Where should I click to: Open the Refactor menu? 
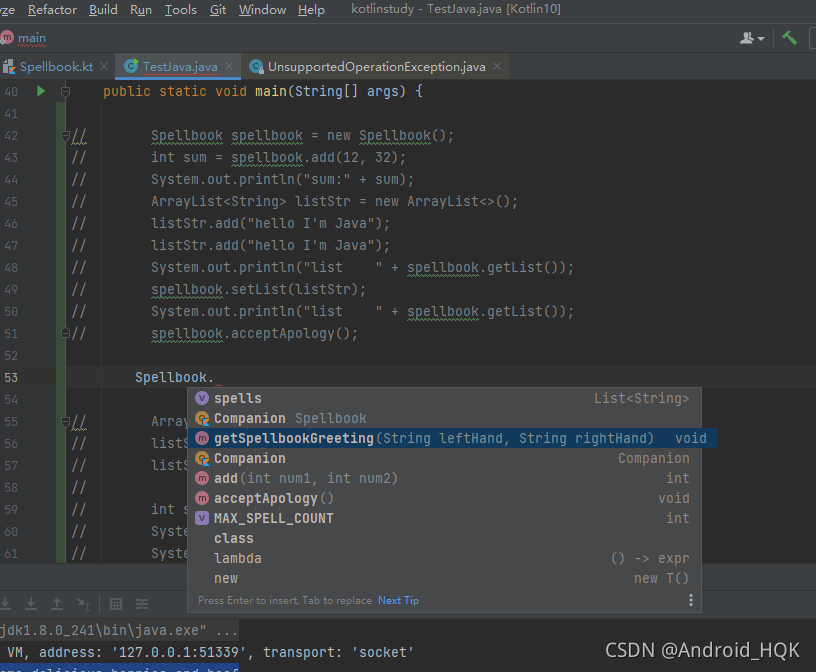[x=52, y=10]
